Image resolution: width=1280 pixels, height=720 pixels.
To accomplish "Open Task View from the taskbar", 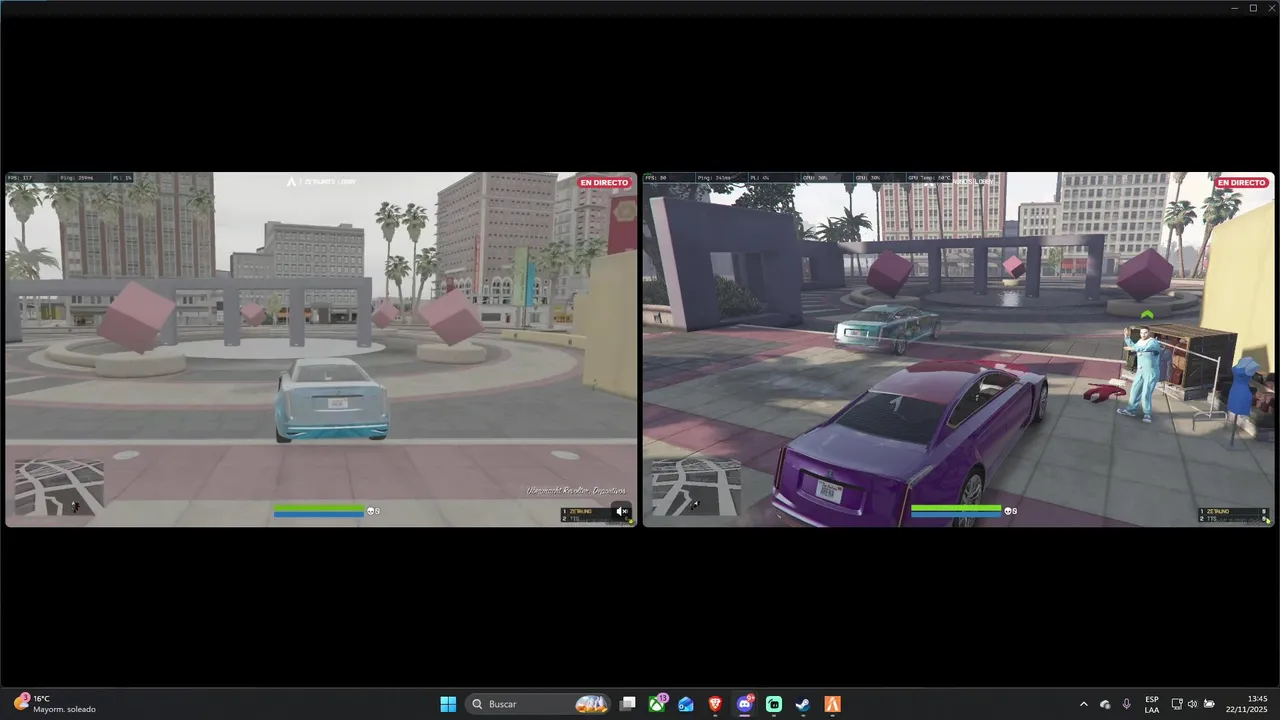I will point(627,704).
